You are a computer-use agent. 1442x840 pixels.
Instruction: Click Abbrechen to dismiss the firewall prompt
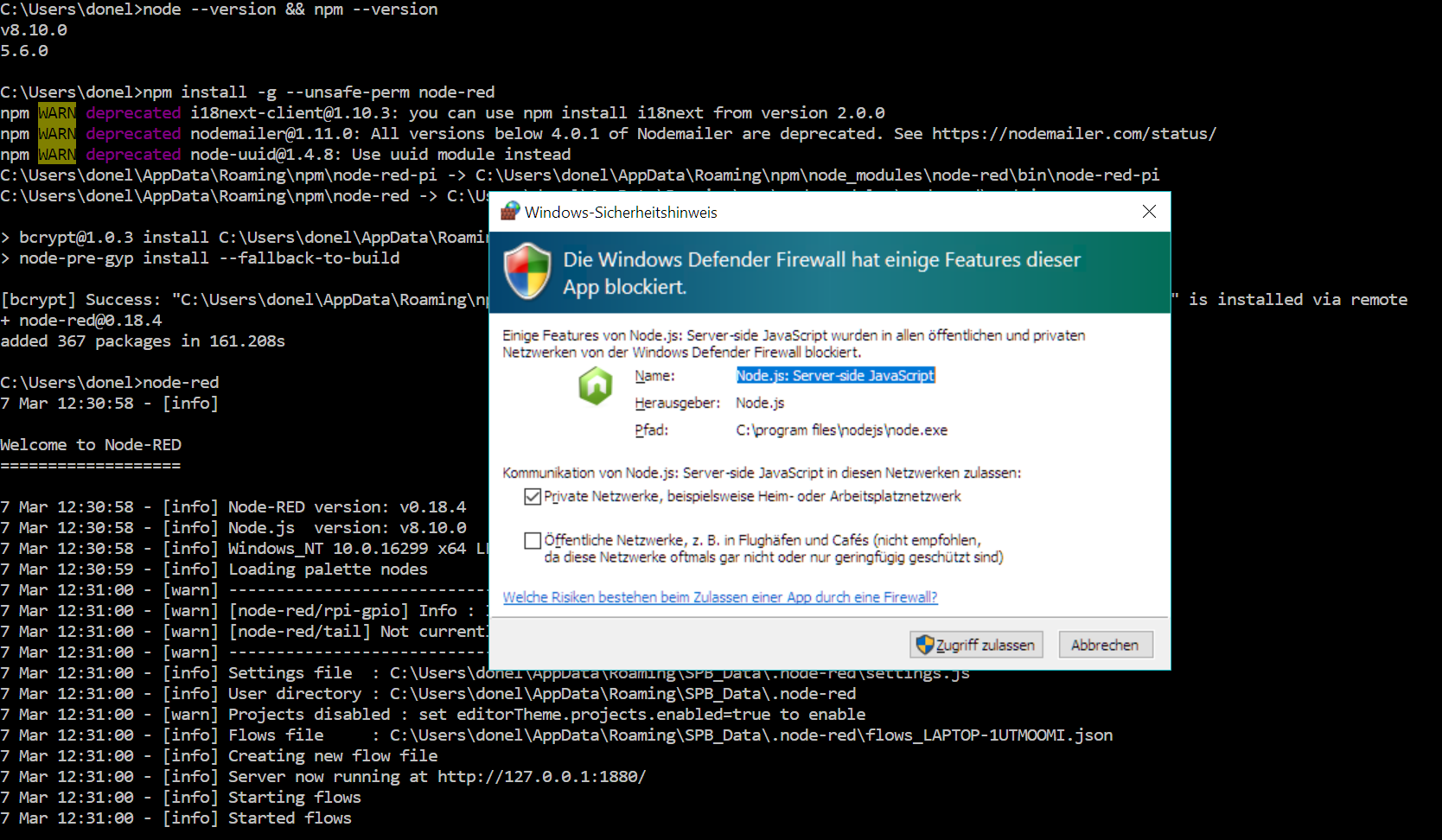pos(1106,645)
